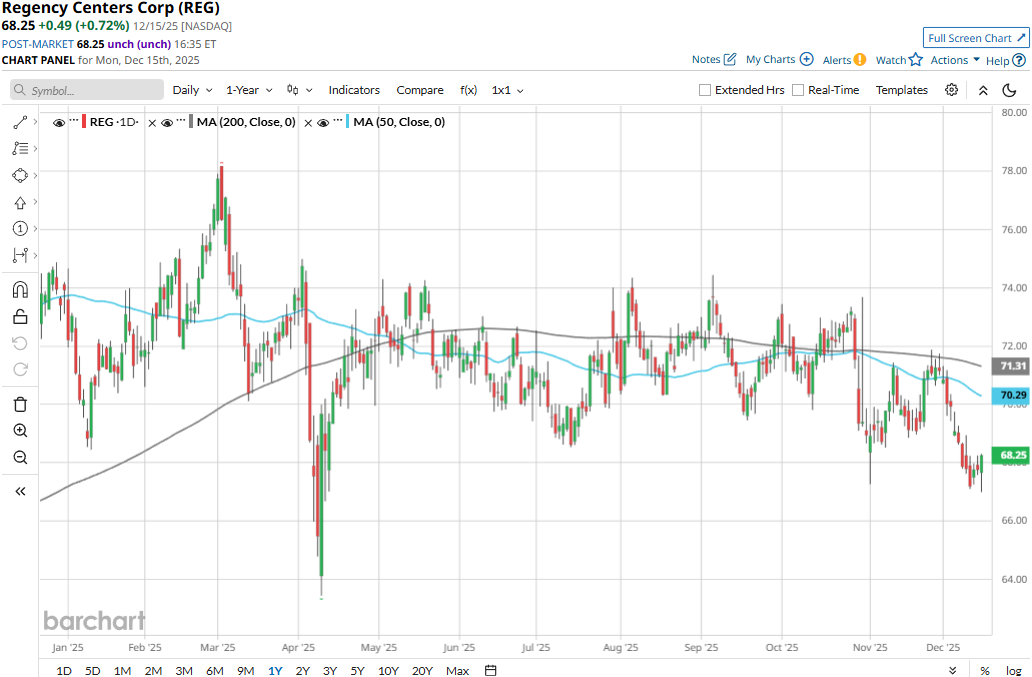
Task: Open the custom date range calendar
Action: pos(490,670)
